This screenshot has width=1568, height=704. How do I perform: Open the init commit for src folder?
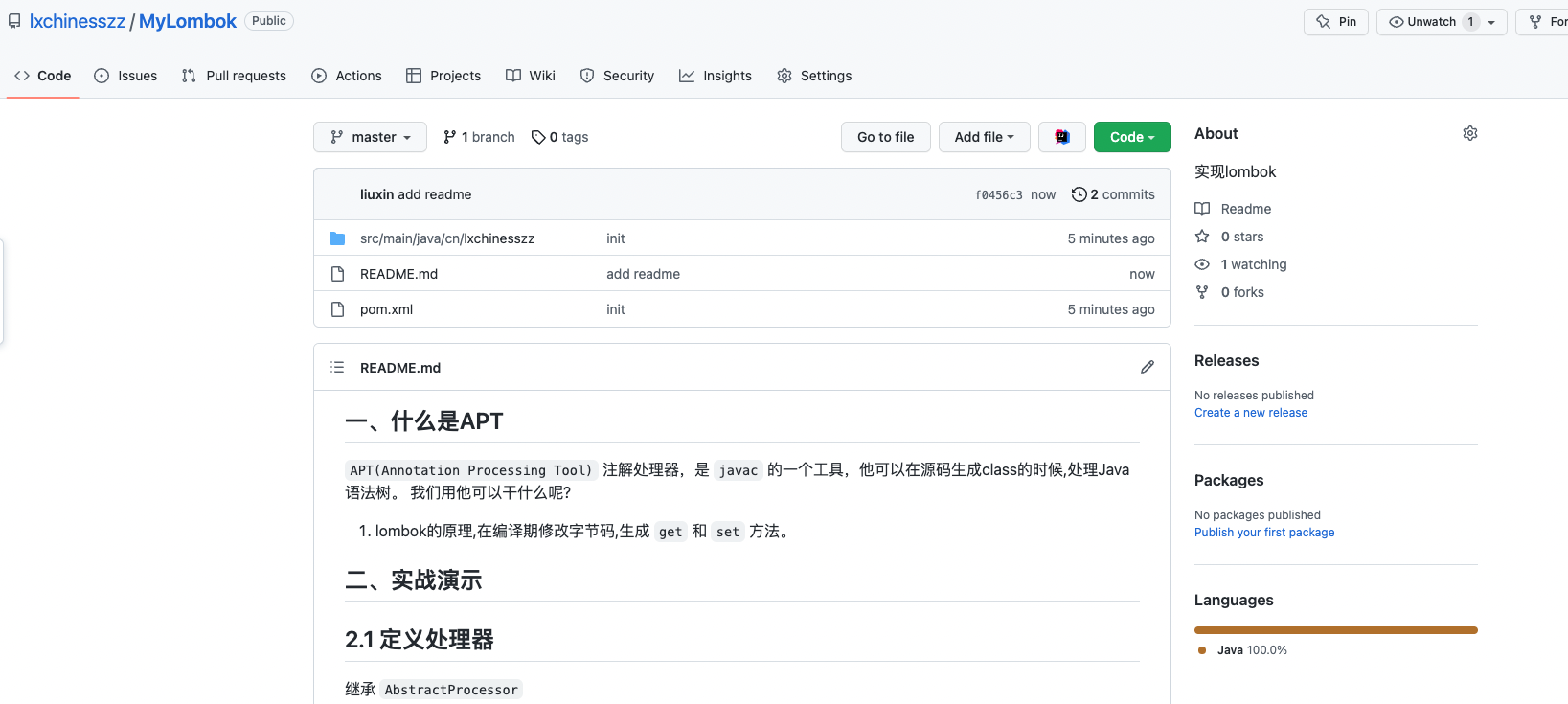[616, 238]
